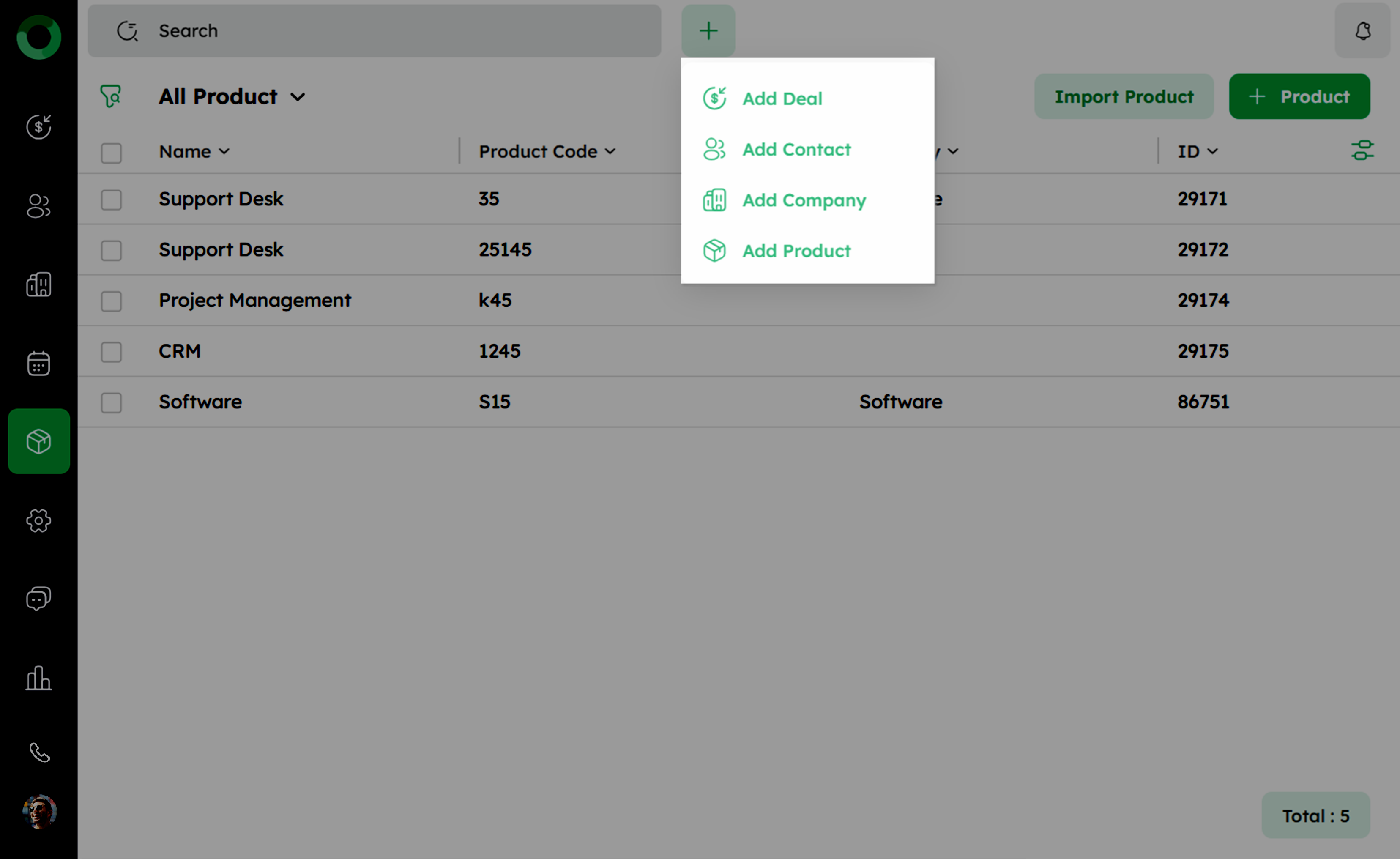Viewport: 1400px width, 859px height.
Task: Choose Add Company from the menu
Action: click(804, 200)
